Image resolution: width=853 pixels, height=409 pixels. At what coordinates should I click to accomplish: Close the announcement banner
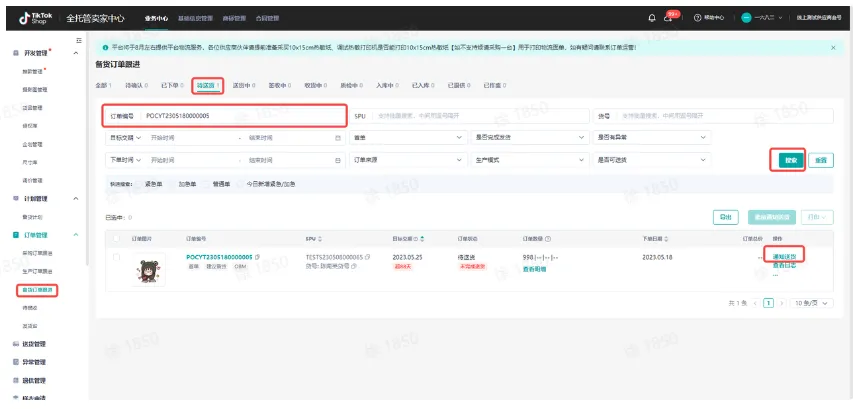click(833, 47)
